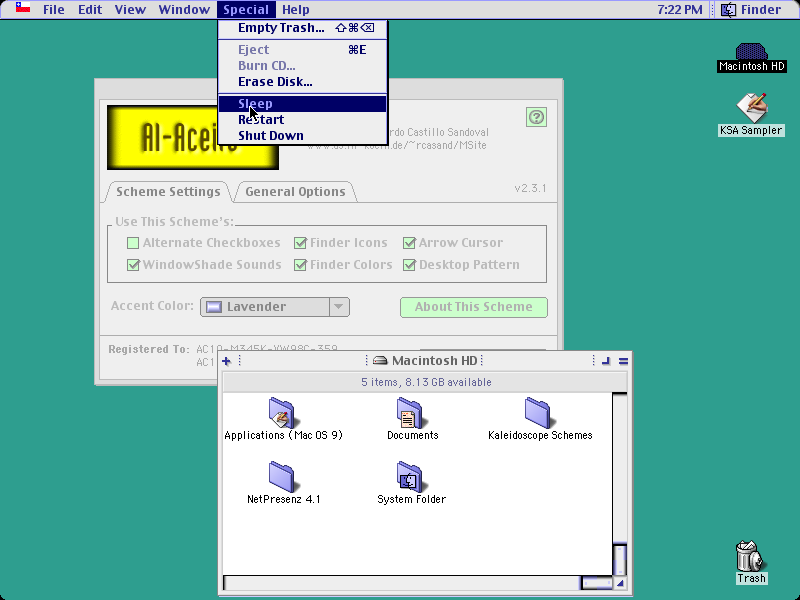Click the Finder application switcher menu
Viewport: 800px width, 600px height.
coord(751,9)
